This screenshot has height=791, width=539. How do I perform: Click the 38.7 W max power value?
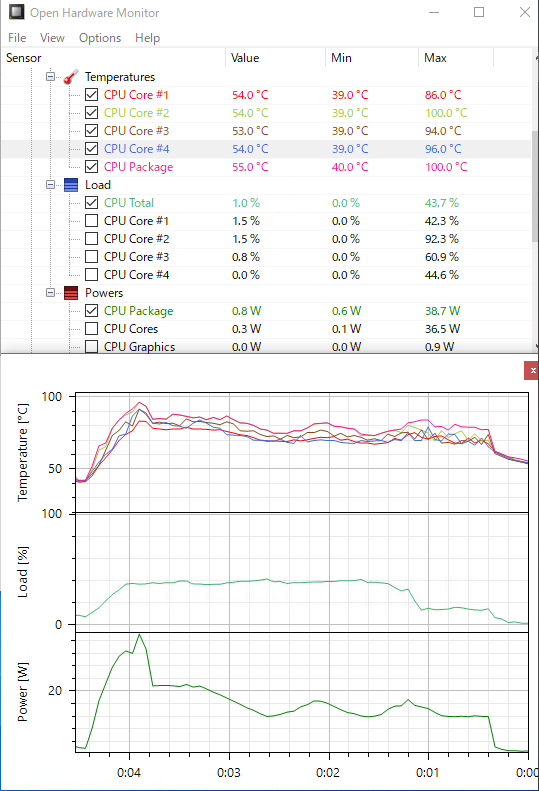[442, 311]
